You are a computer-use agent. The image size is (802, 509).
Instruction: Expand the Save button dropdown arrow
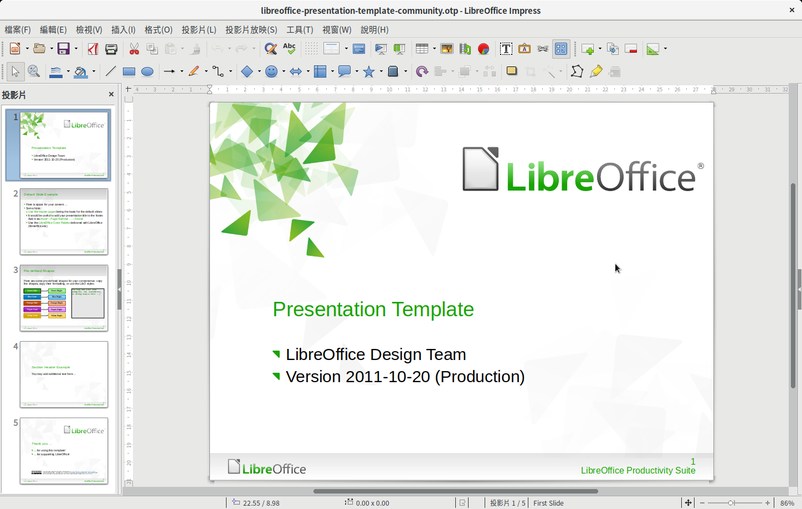(x=75, y=48)
